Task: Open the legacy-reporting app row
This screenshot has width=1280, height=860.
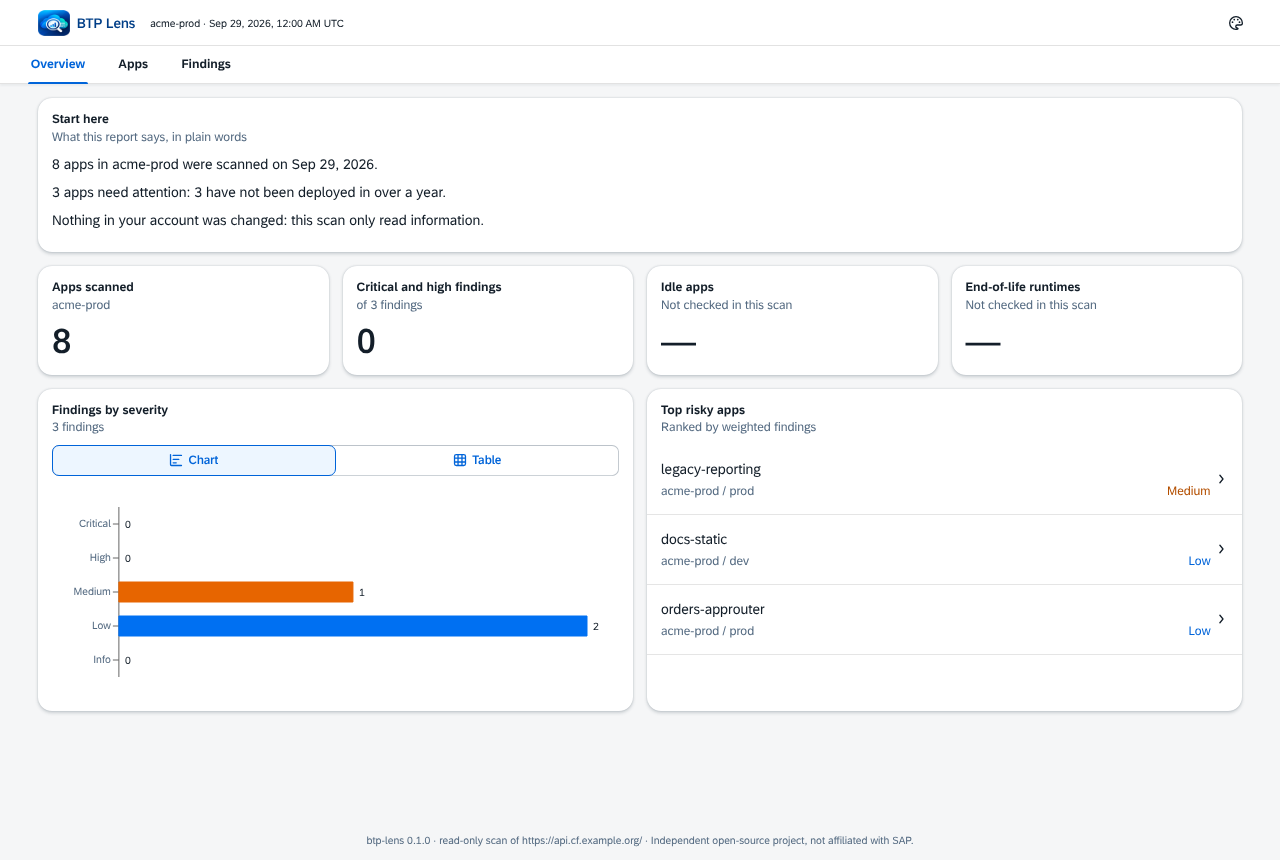Action: point(944,480)
